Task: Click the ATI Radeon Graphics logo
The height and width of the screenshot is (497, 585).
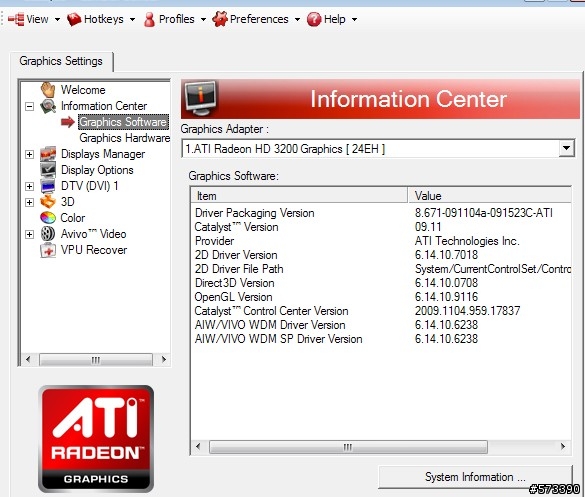Action: pos(96,439)
